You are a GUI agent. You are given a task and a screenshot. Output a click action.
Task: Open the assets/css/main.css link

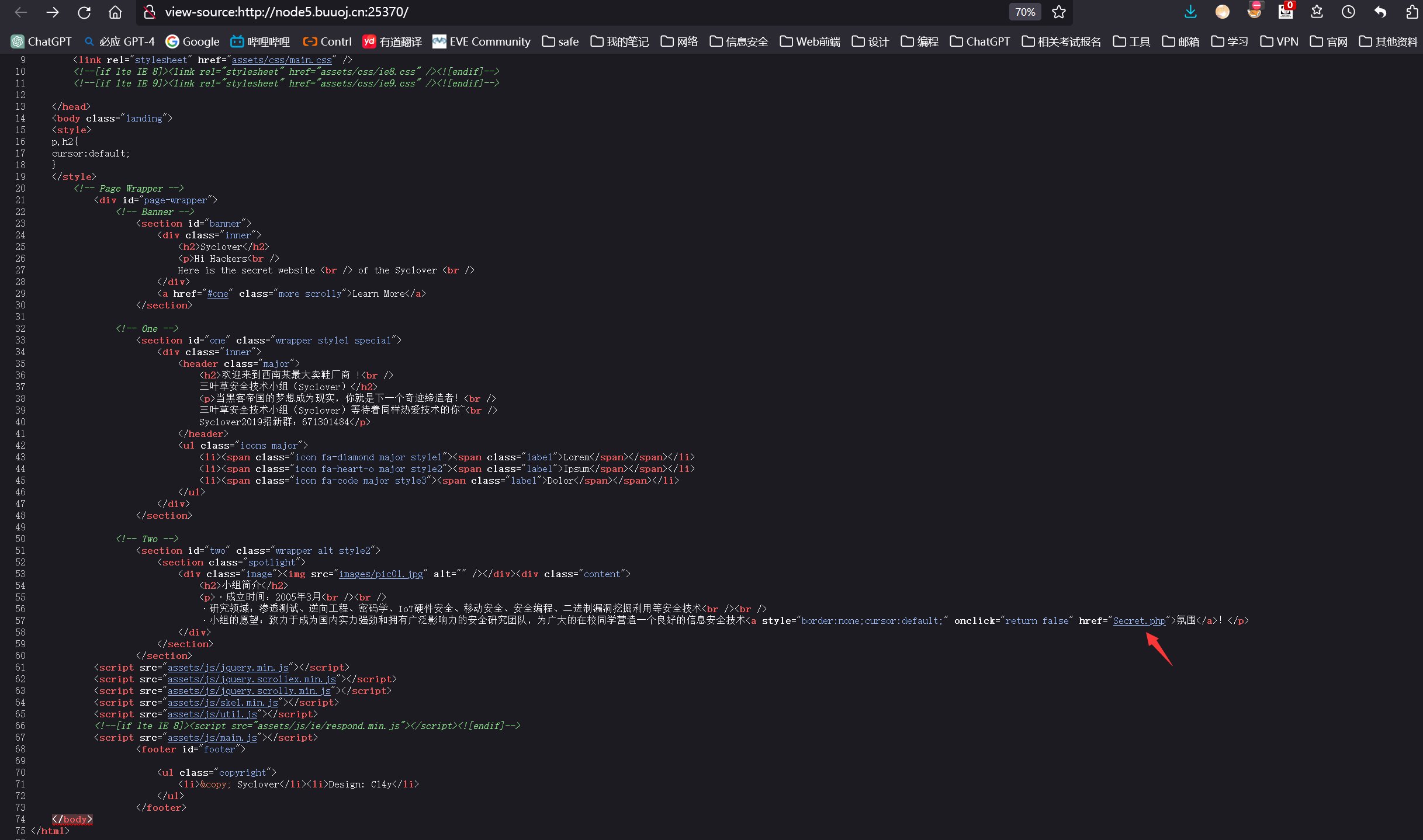282,60
